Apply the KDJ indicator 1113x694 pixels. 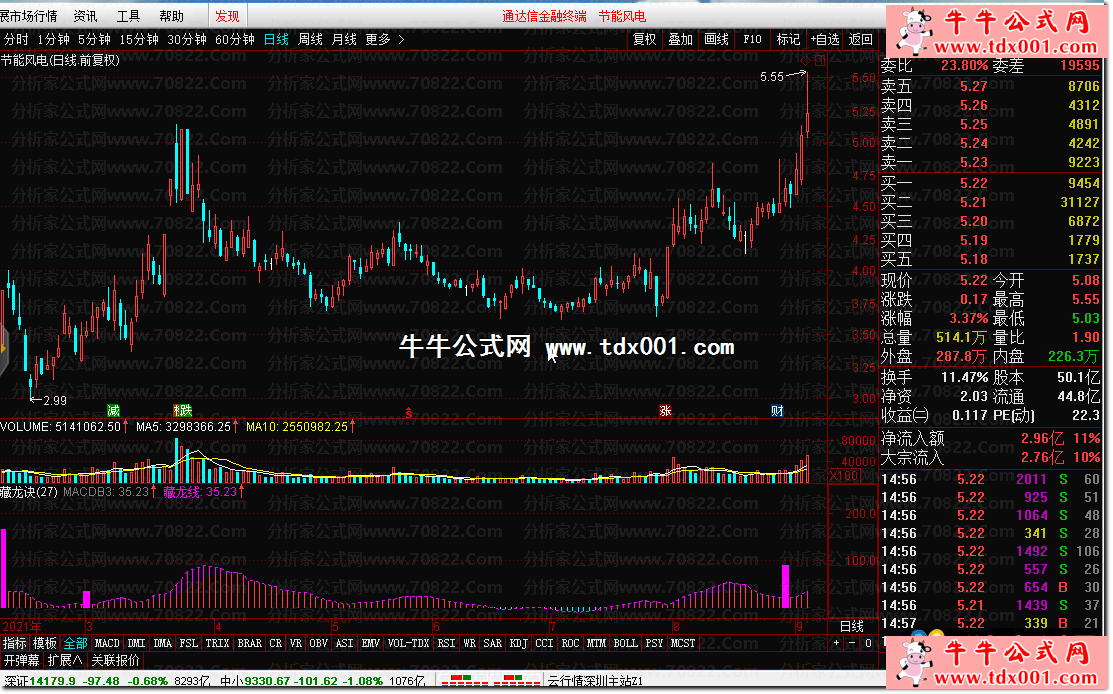click(x=519, y=644)
